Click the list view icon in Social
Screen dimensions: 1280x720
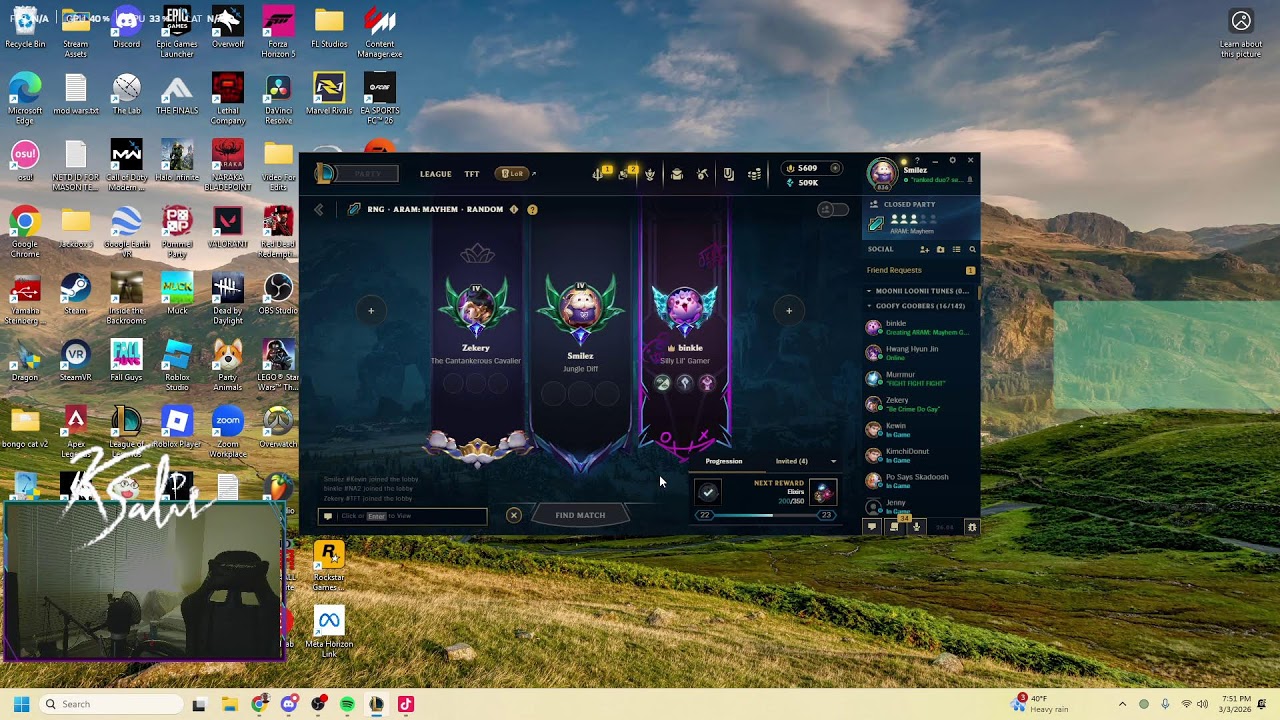[x=956, y=249]
